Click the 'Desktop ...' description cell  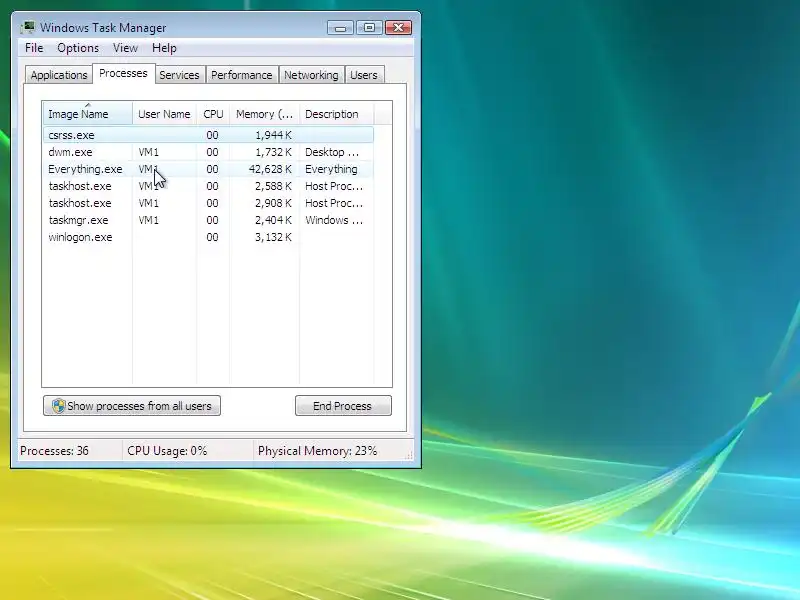coord(332,152)
